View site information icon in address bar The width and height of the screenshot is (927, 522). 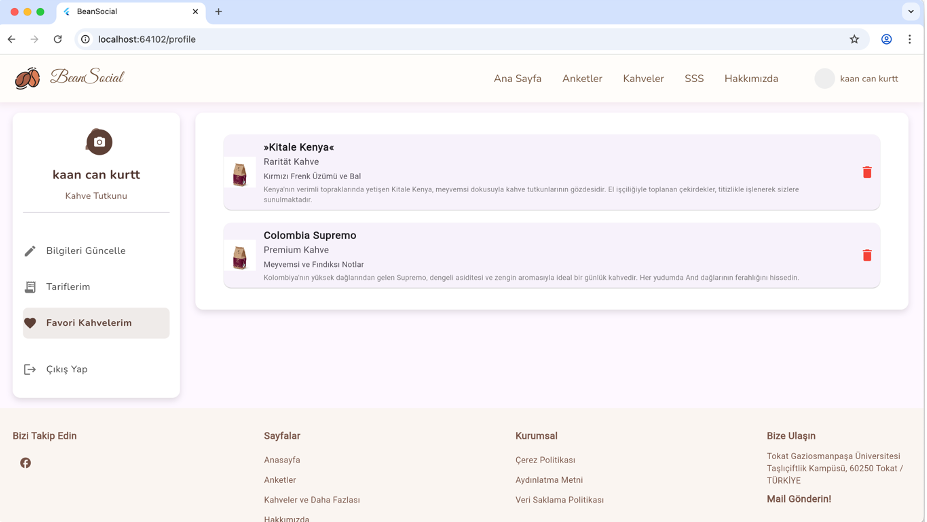pos(85,39)
